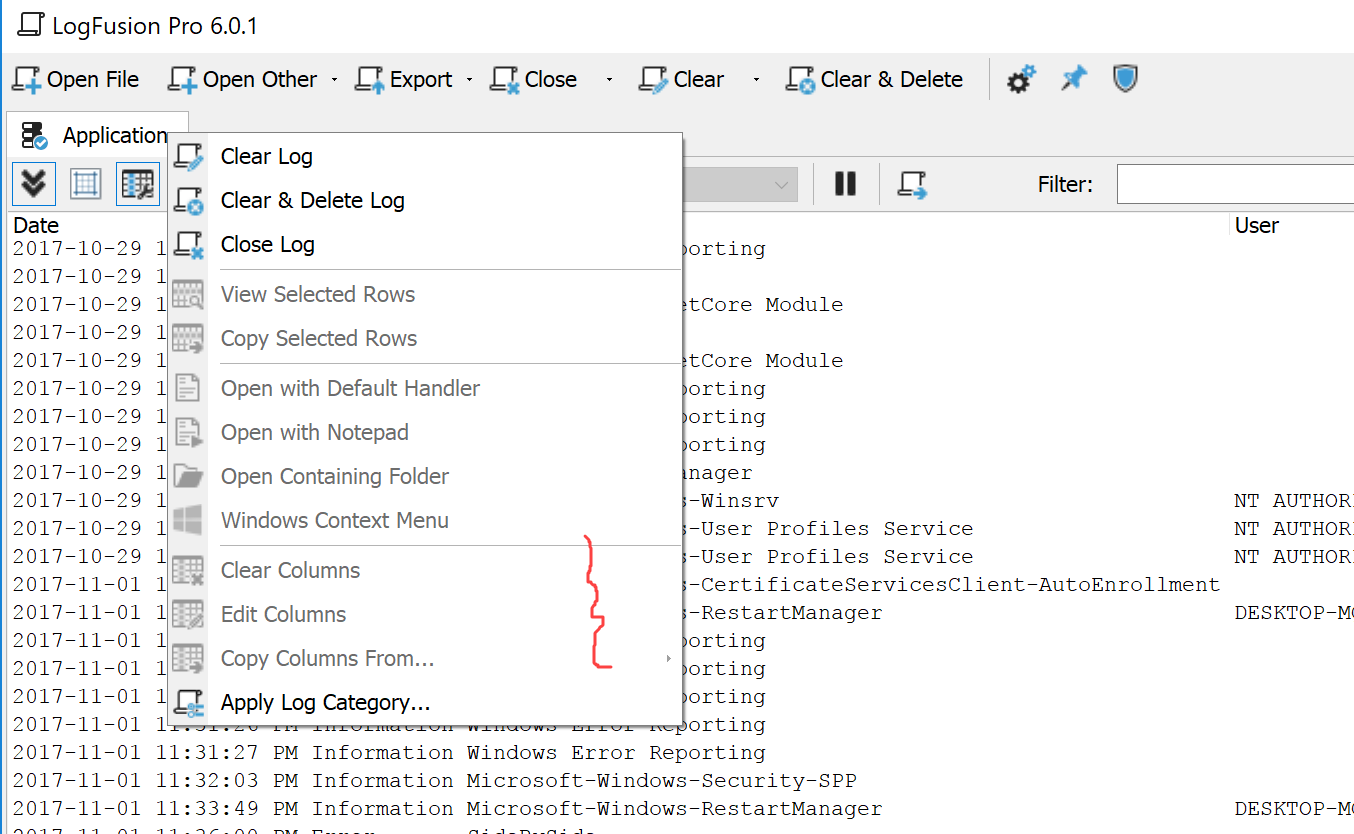Open the dropdown arrow next to Clear

click(x=756, y=80)
